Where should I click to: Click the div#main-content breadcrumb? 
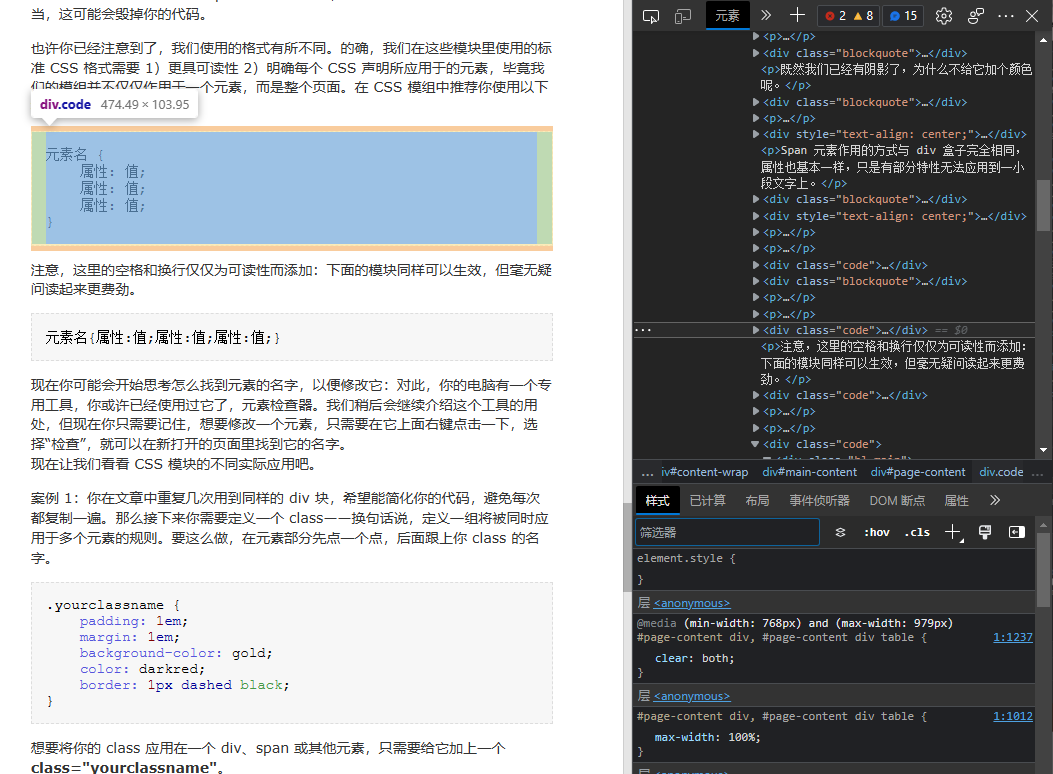click(x=809, y=472)
